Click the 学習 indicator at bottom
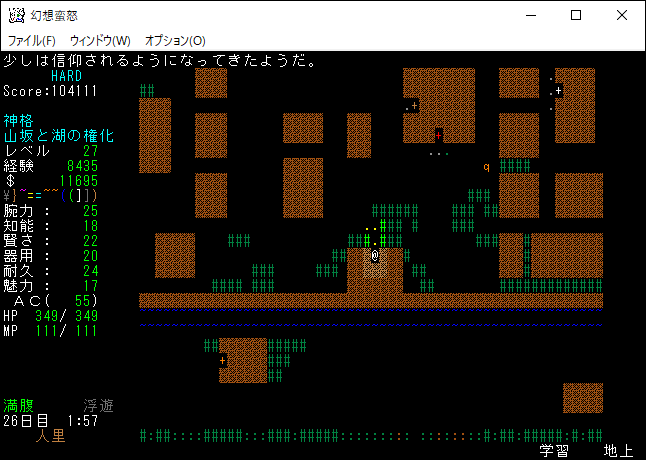Screen dimensions: 646x460 click(x=554, y=451)
